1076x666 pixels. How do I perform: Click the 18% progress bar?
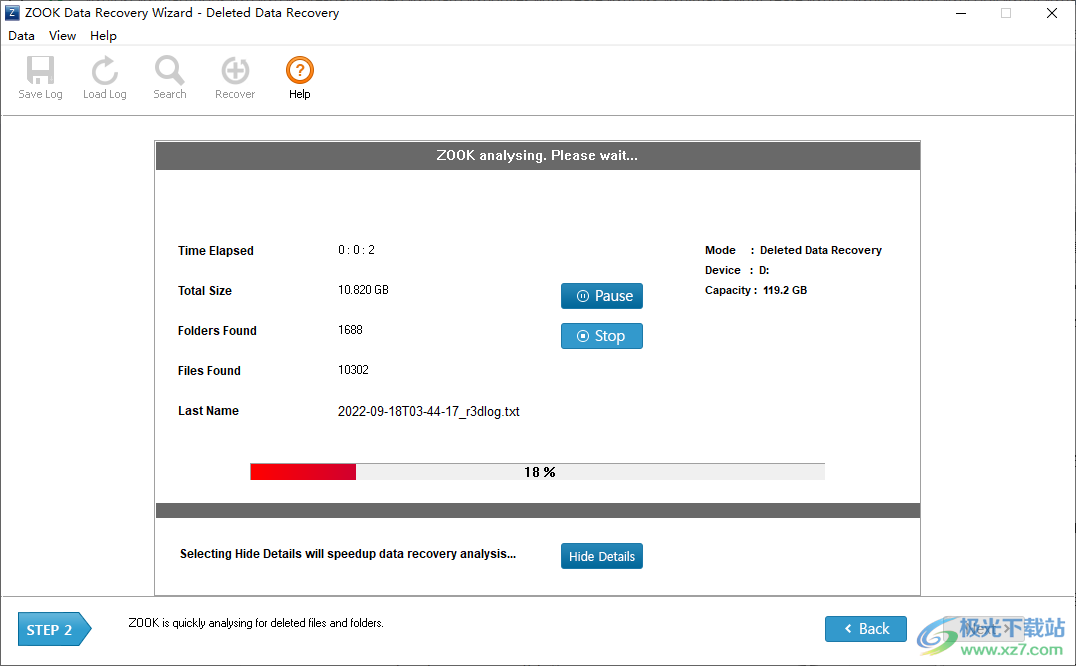click(x=538, y=471)
